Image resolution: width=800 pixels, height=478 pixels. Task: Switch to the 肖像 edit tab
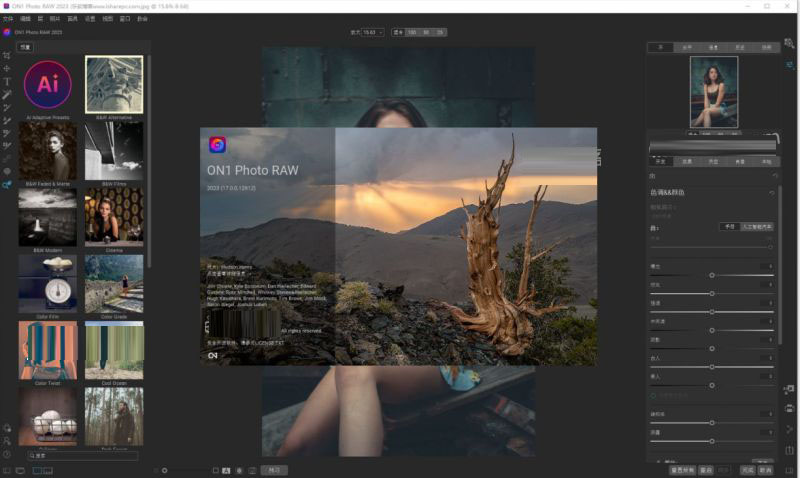click(x=740, y=161)
